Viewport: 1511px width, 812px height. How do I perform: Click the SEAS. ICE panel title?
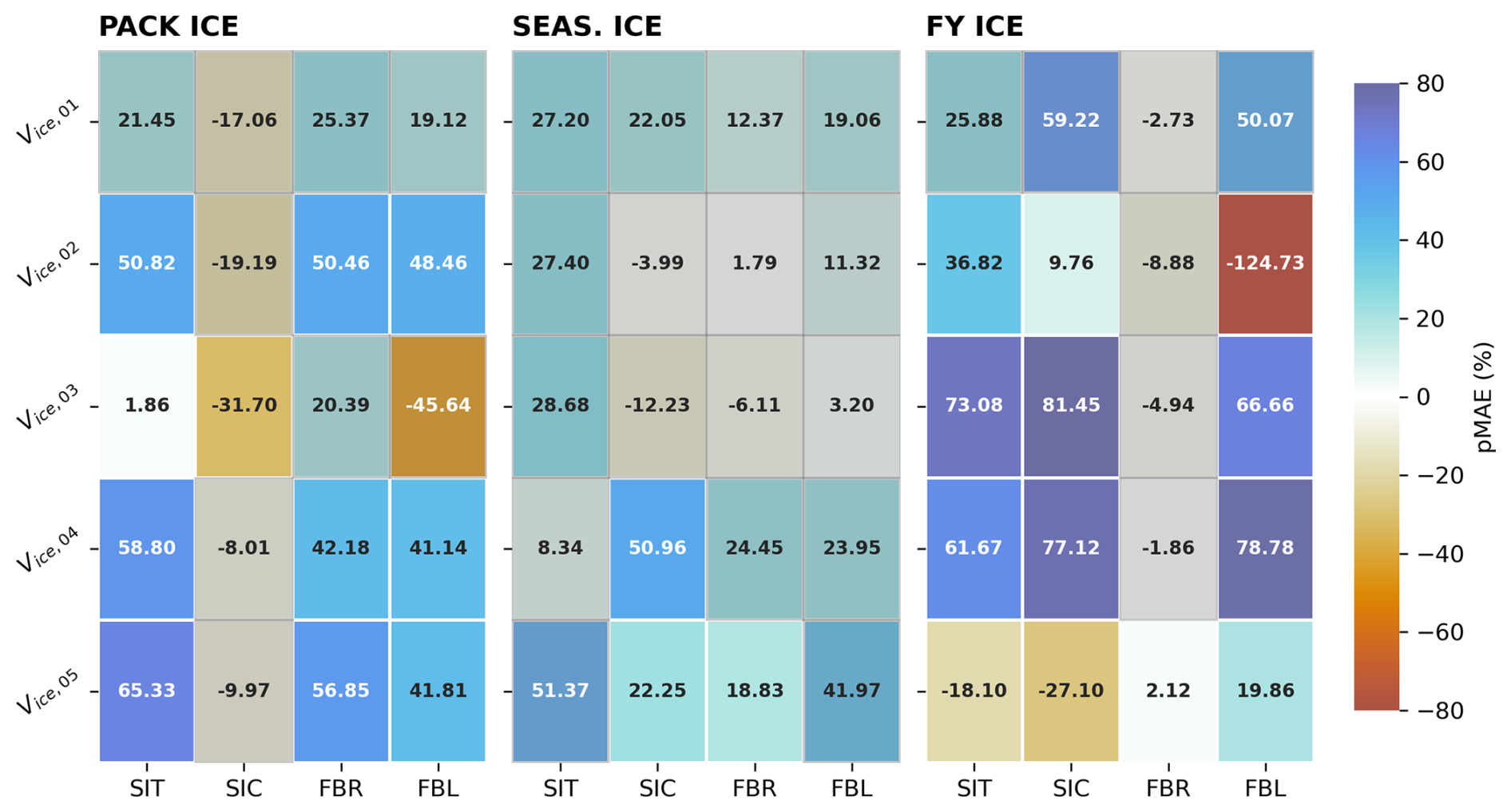click(x=587, y=27)
